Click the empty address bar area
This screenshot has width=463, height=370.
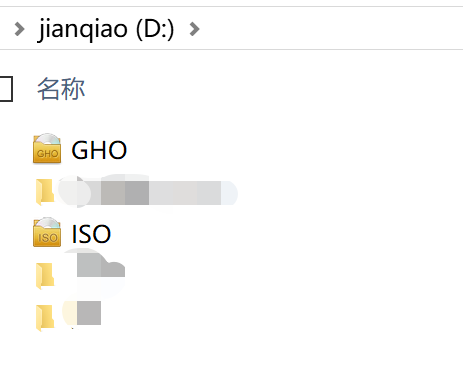(x=330, y=28)
